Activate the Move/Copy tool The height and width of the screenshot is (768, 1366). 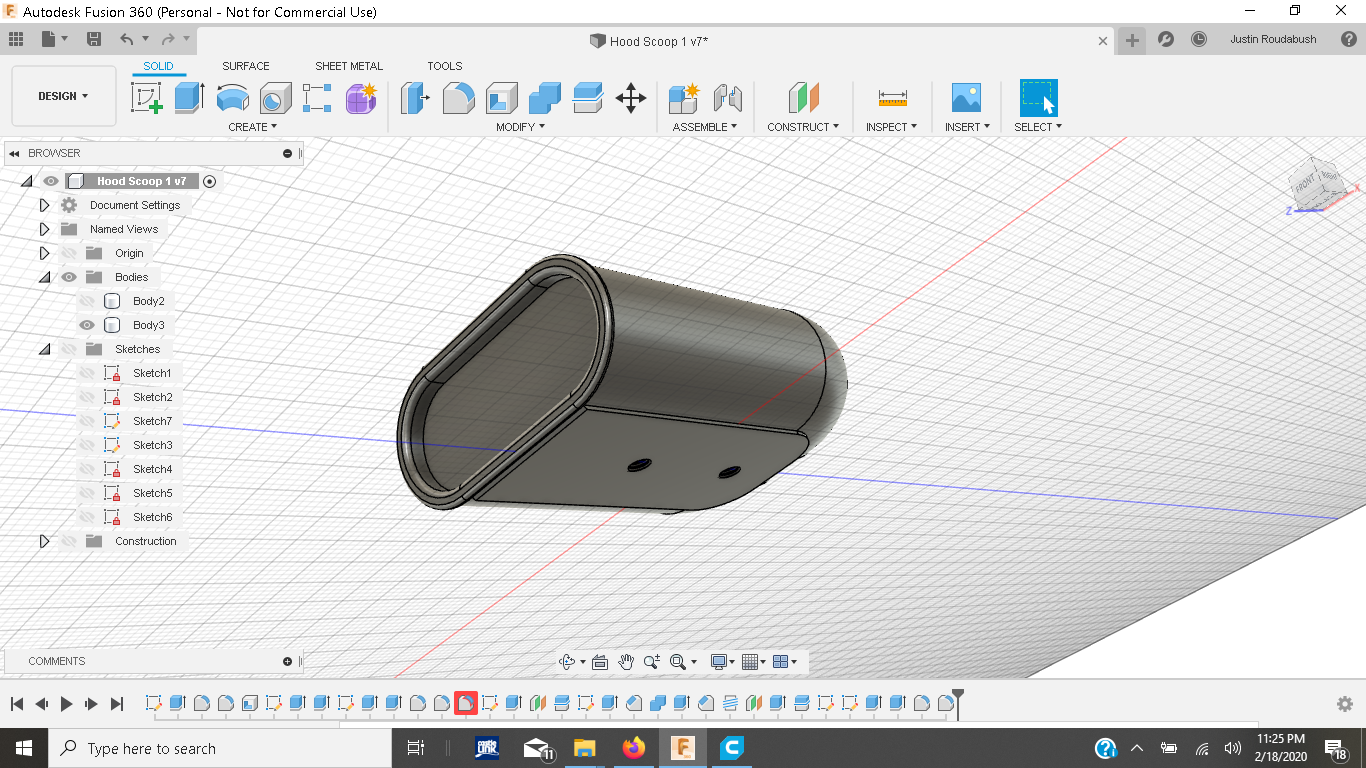coord(630,98)
